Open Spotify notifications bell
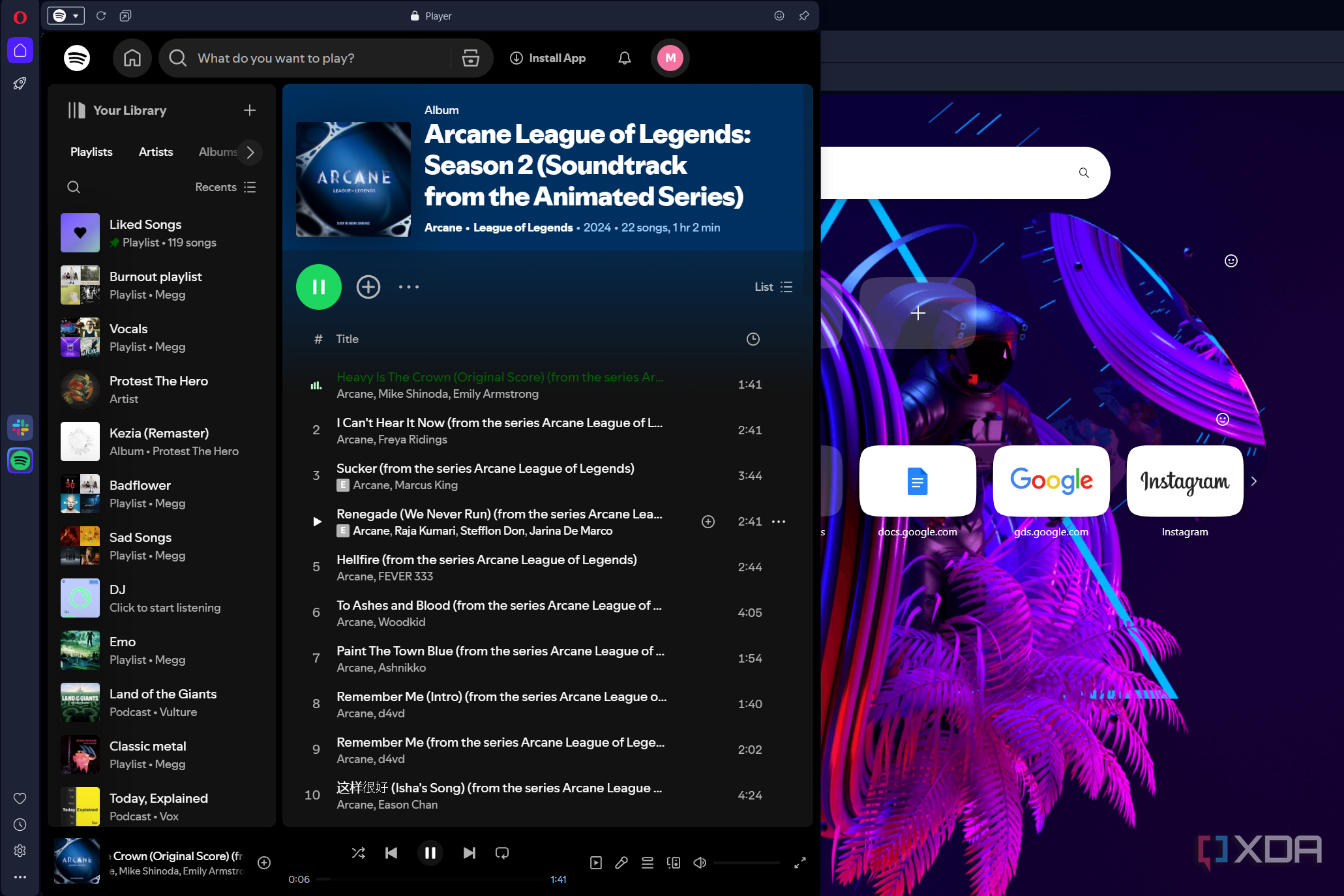The width and height of the screenshot is (1344, 896). (625, 58)
